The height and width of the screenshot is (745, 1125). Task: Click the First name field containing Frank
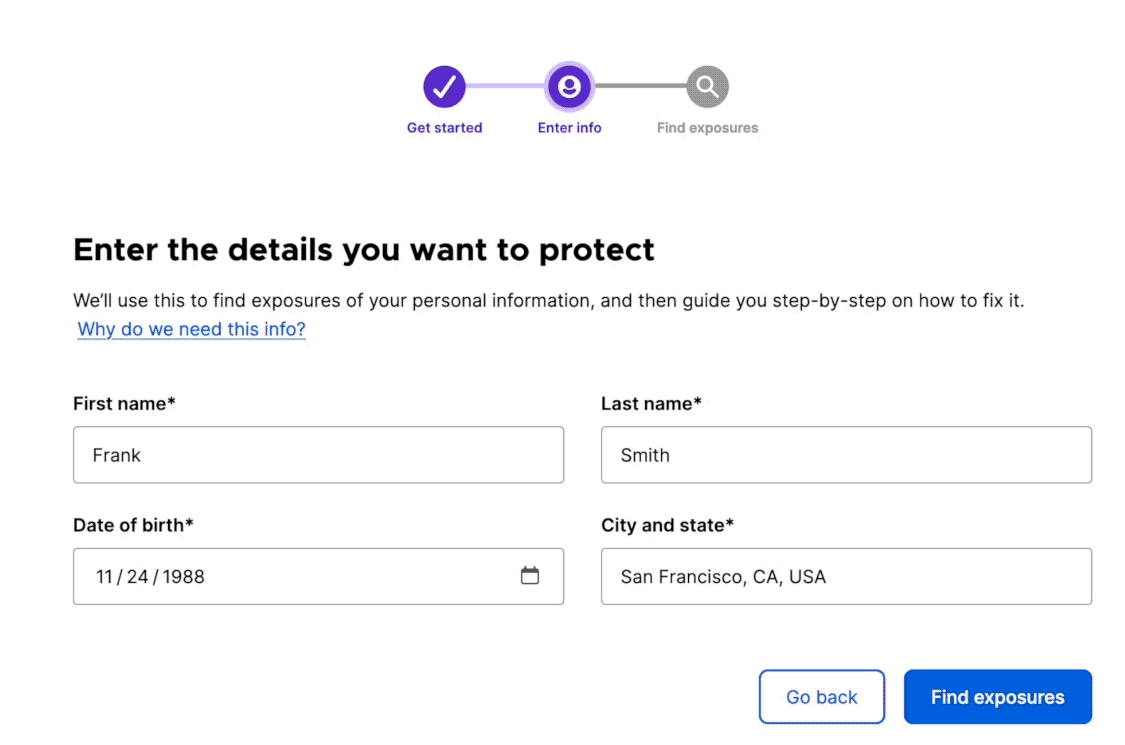tap(318, 455)
